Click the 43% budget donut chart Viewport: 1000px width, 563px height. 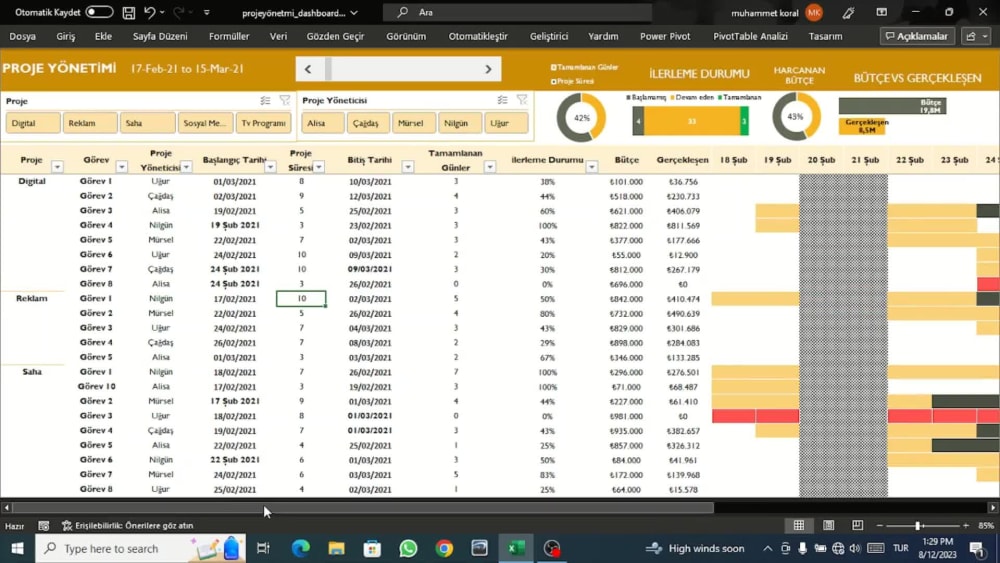pos(796,117)
